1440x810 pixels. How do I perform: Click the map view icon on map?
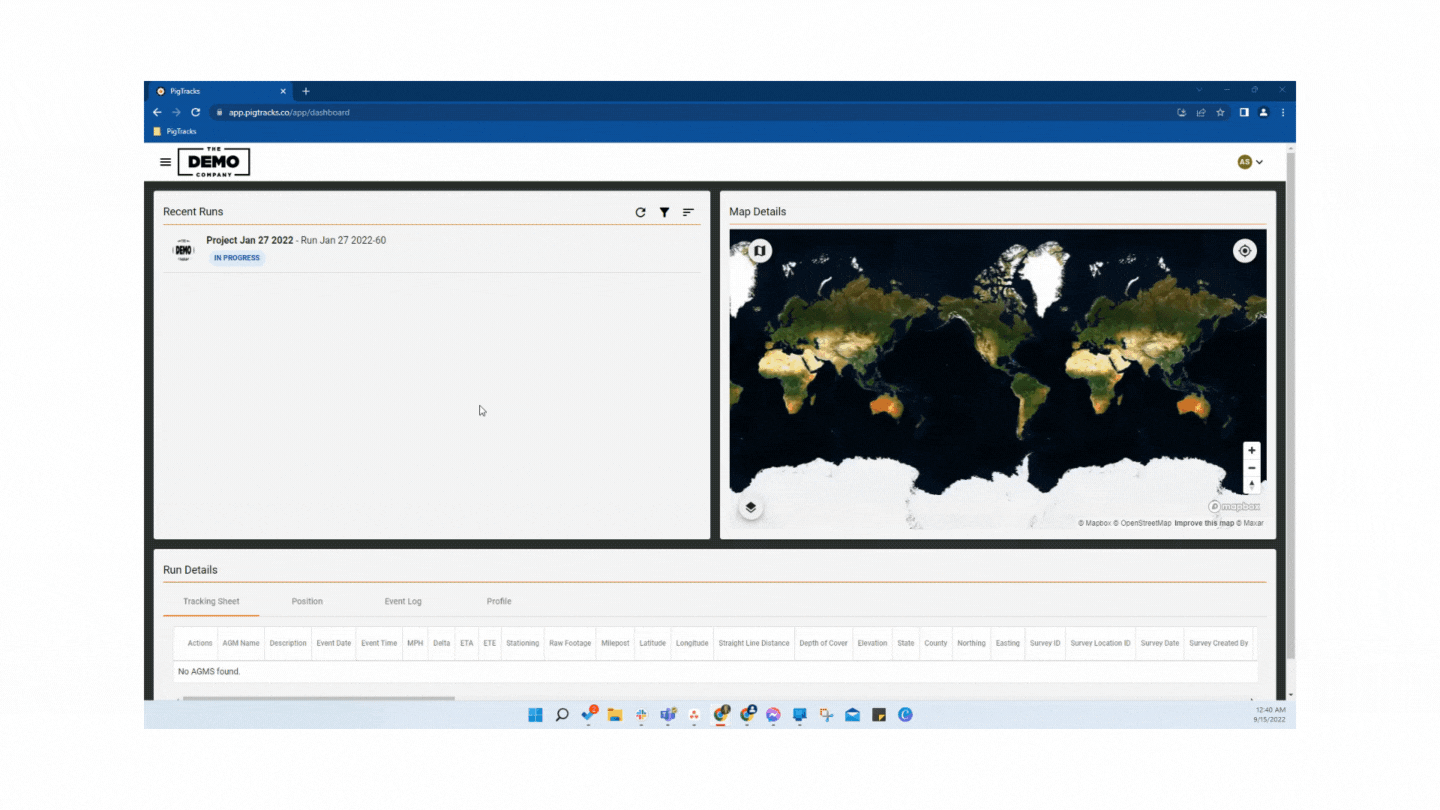pos(759,251)
